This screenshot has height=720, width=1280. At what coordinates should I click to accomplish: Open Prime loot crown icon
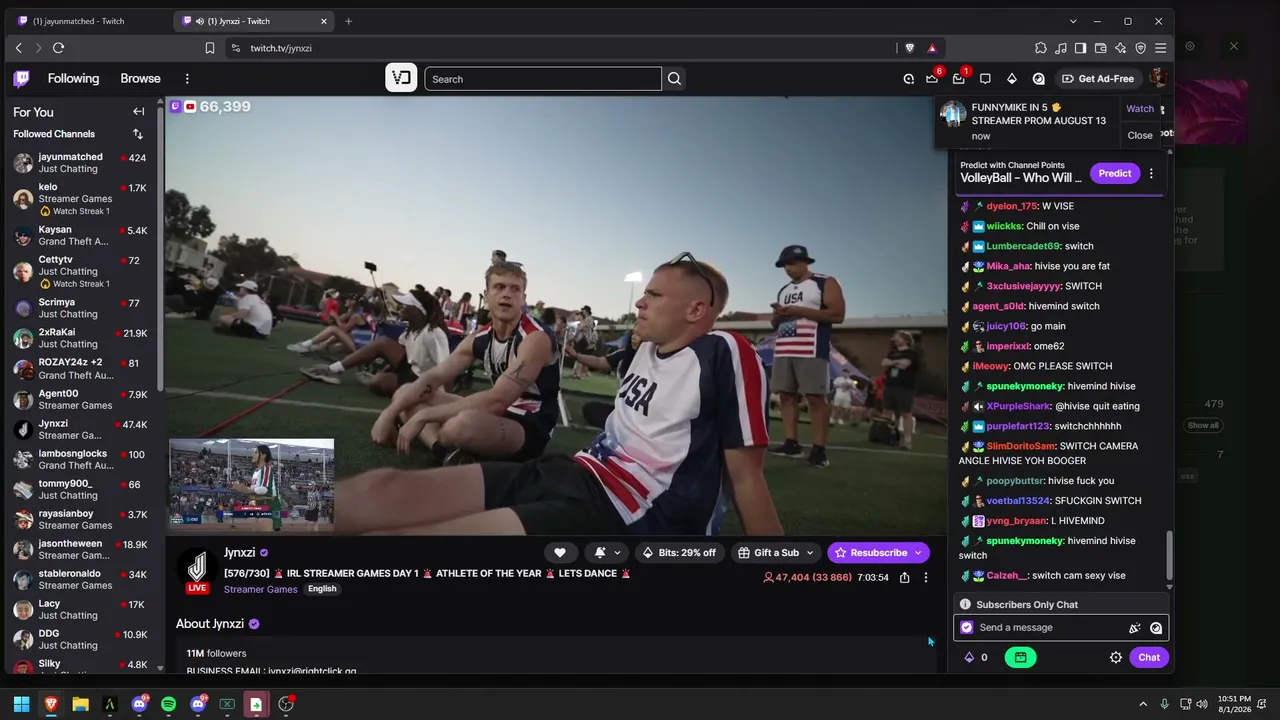(x=933, y=79)
